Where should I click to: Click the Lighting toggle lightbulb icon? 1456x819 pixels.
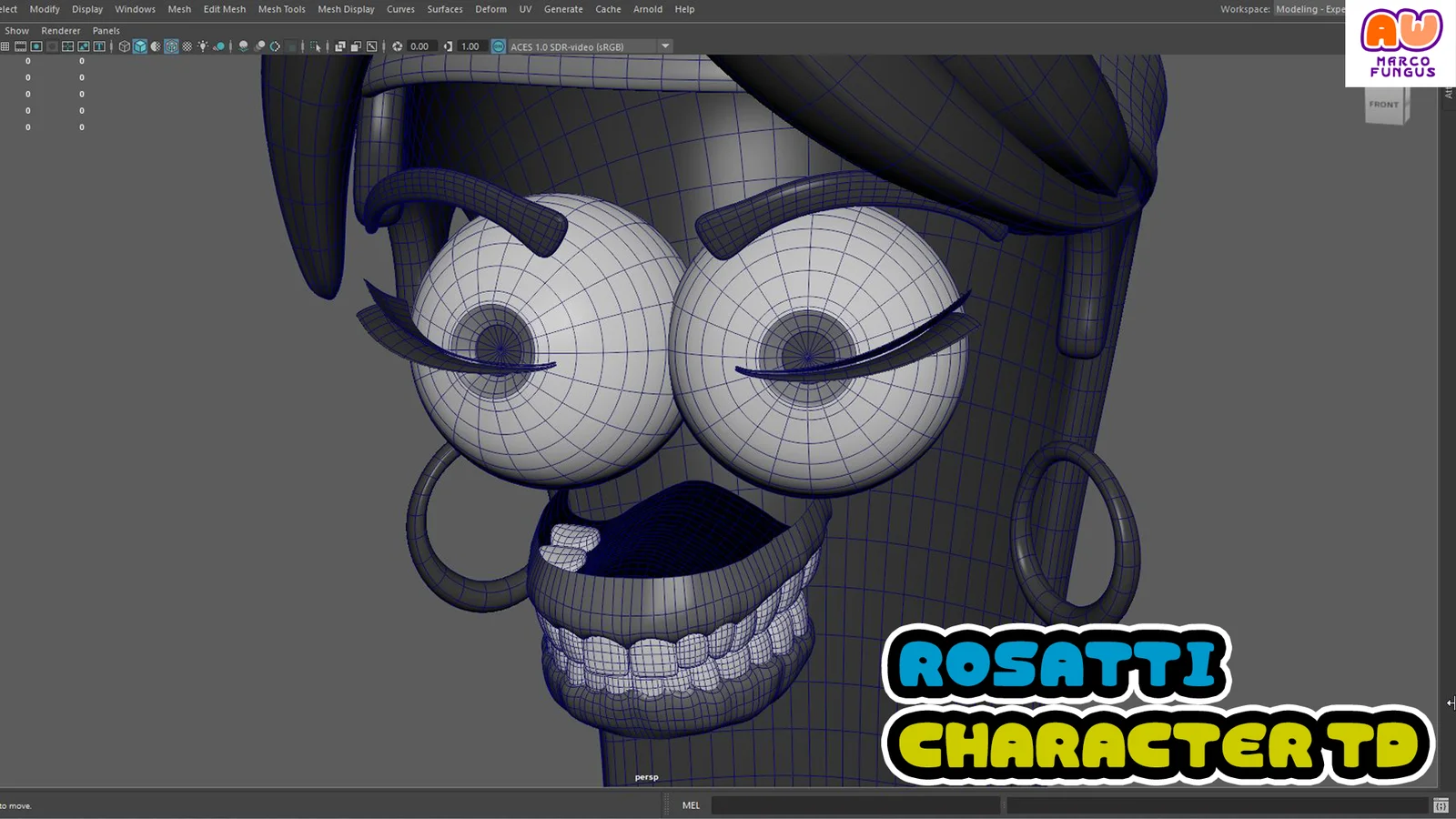point(202,45)
